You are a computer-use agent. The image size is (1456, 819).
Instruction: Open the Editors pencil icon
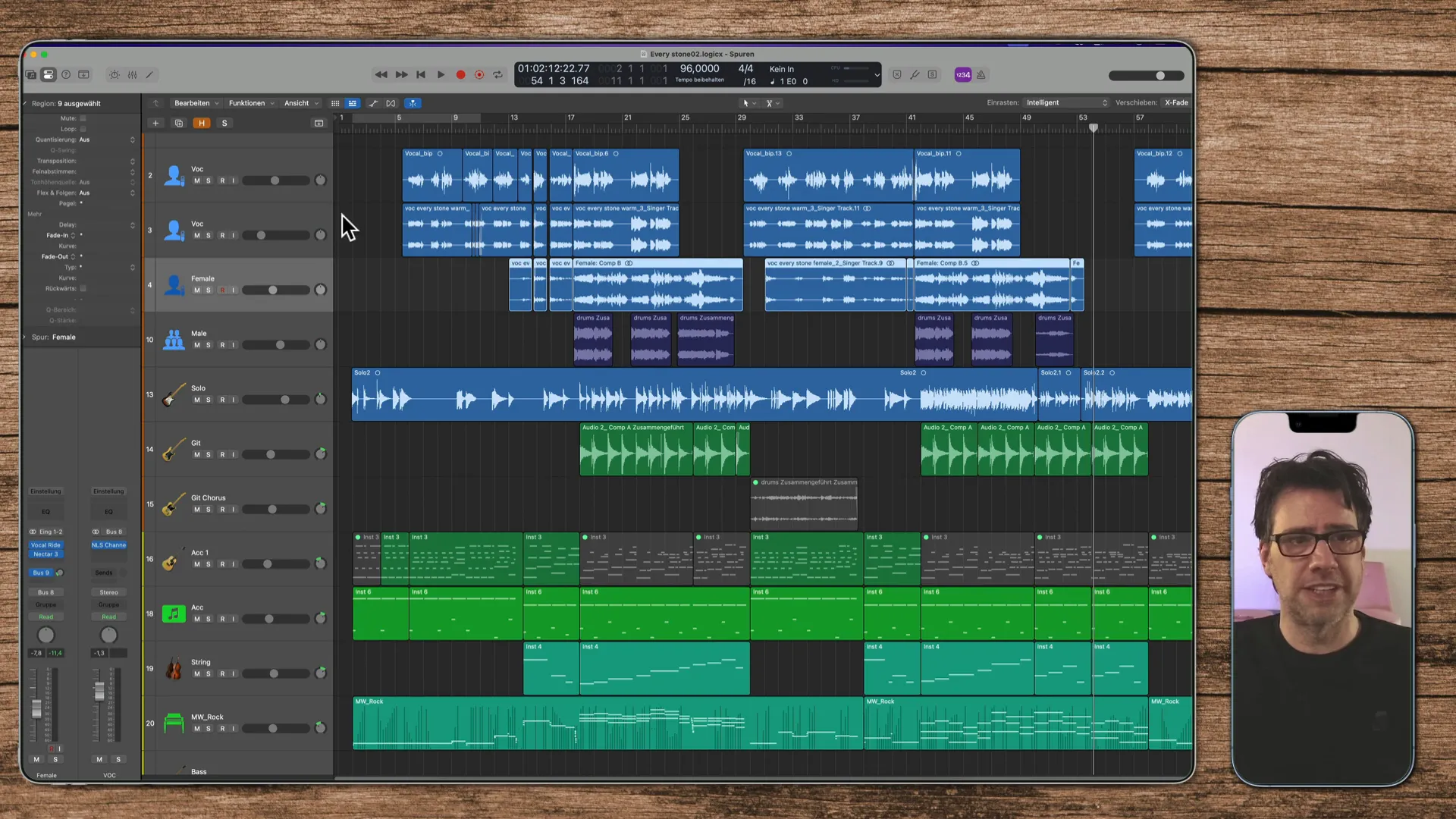tap(150, 75)
